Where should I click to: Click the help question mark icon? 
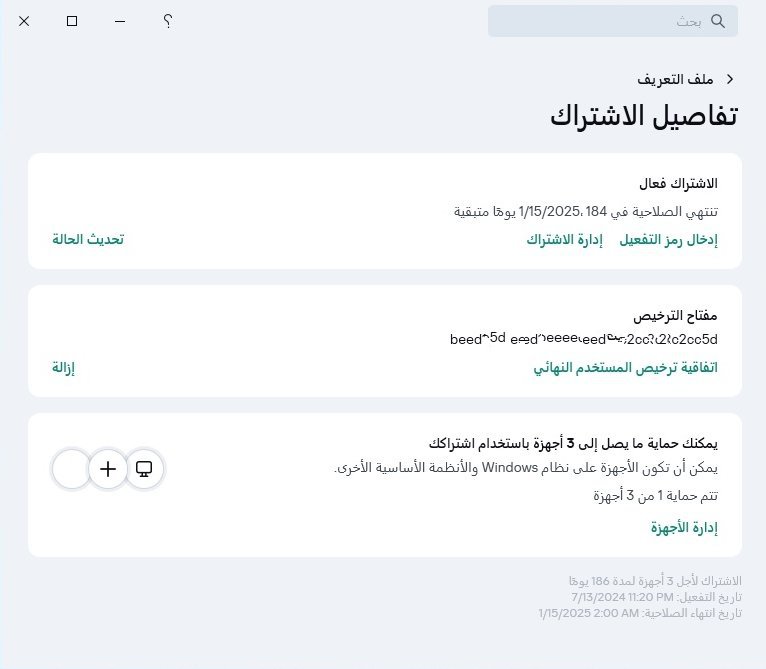point(168,21)
